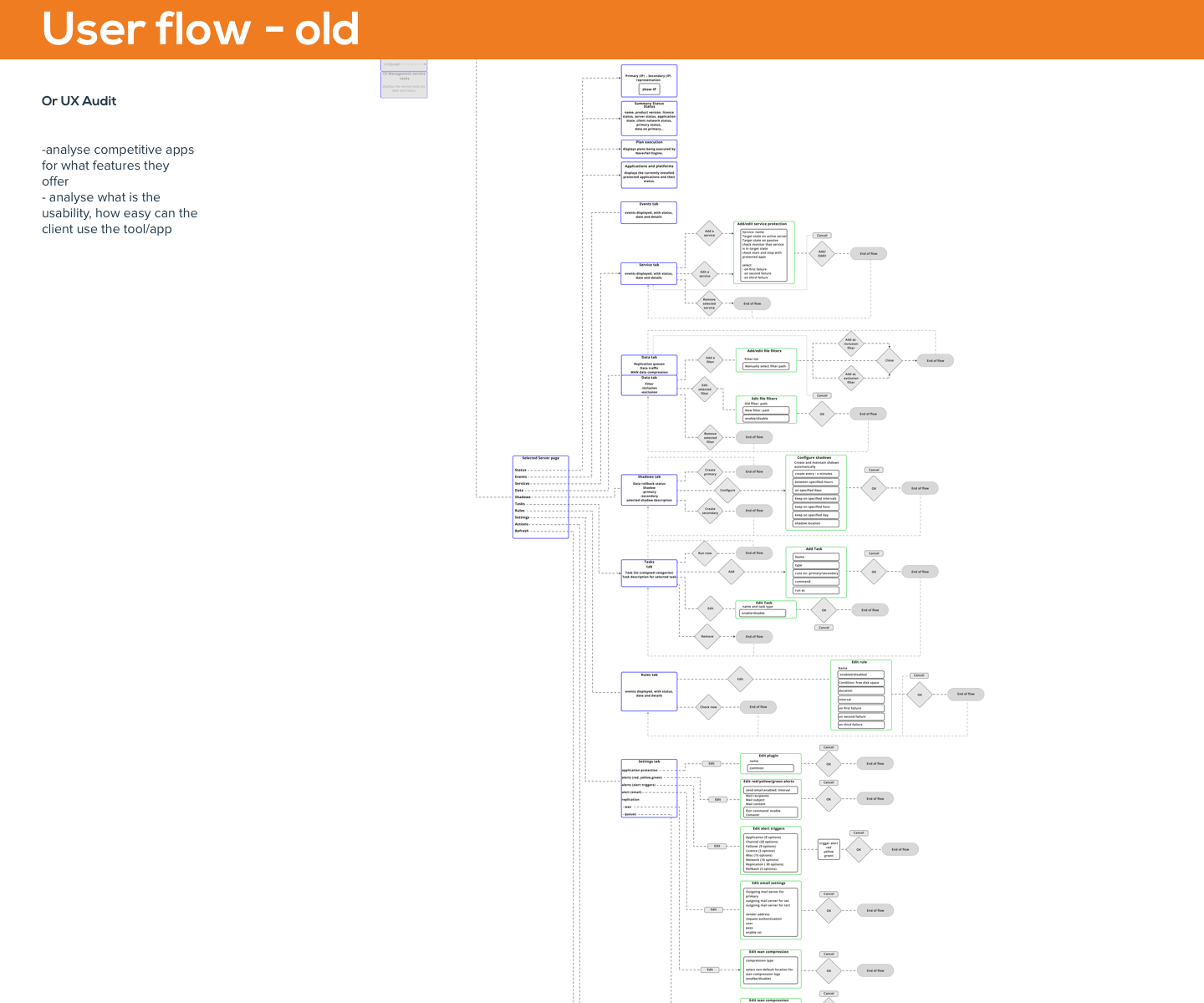
Task: Open the 'Shadows tab' box
Action: coord(649,490)
